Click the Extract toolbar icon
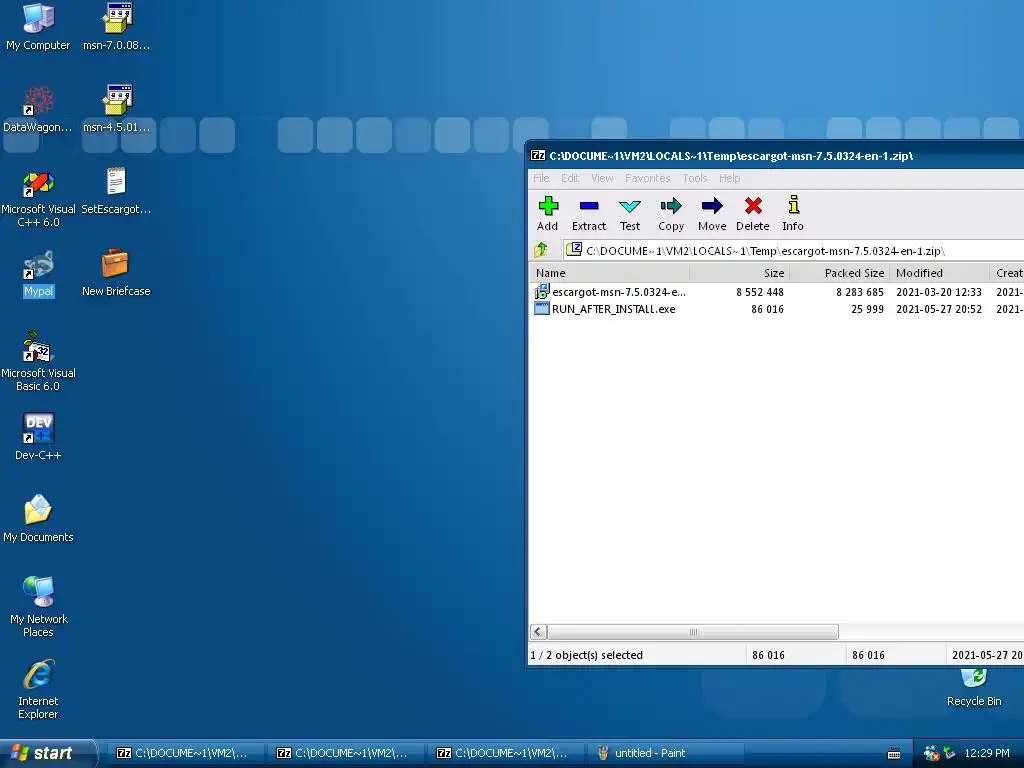 [x=588, y=214]
